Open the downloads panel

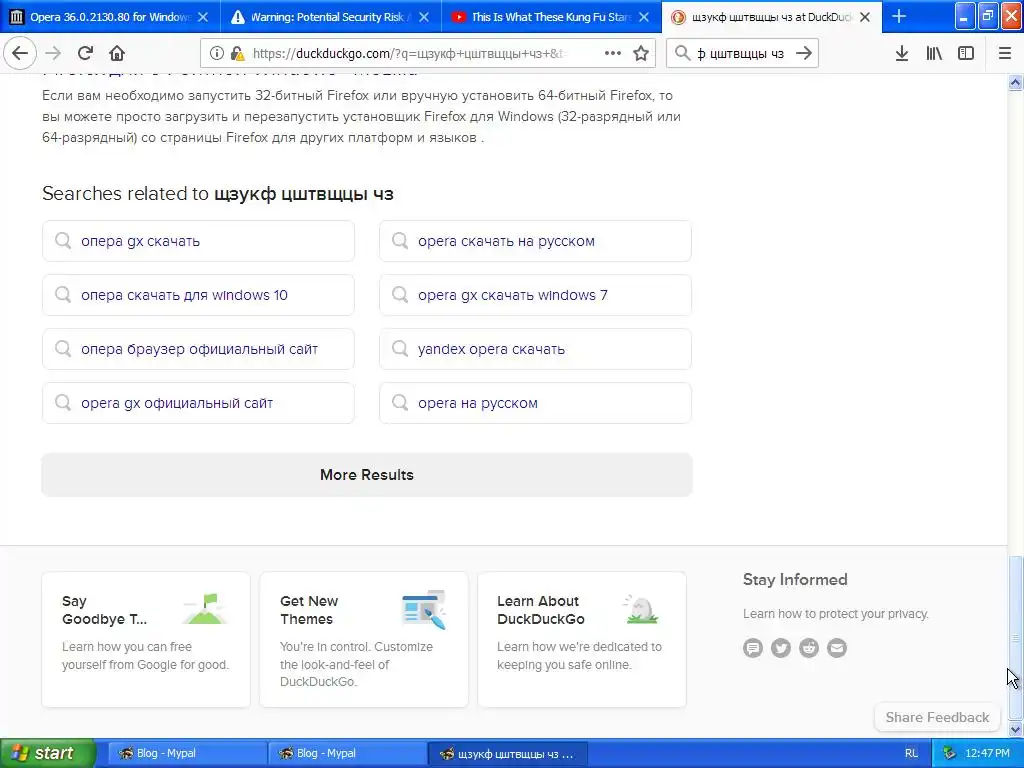pos(902,54)
